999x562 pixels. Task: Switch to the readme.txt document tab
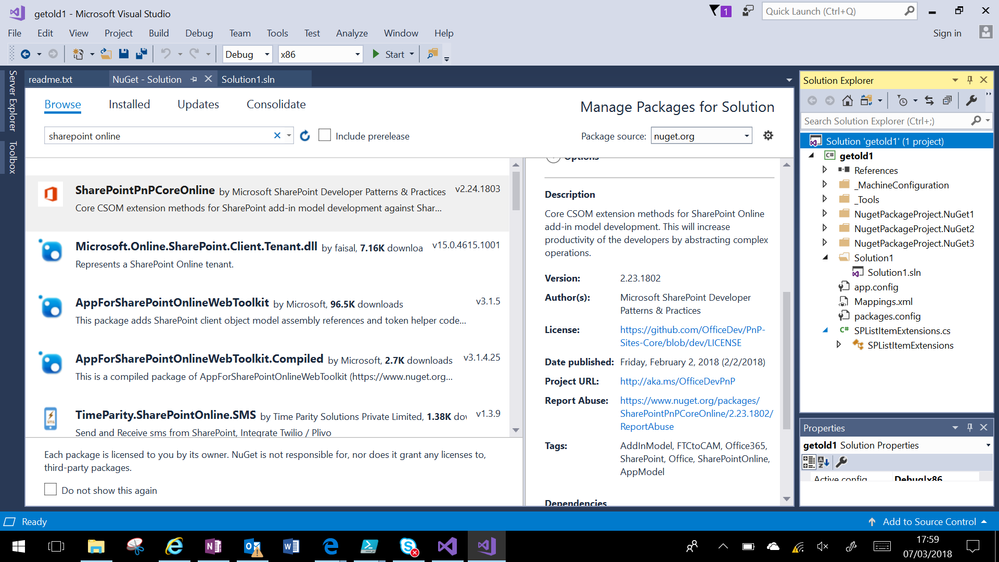[x=50, y=80]
